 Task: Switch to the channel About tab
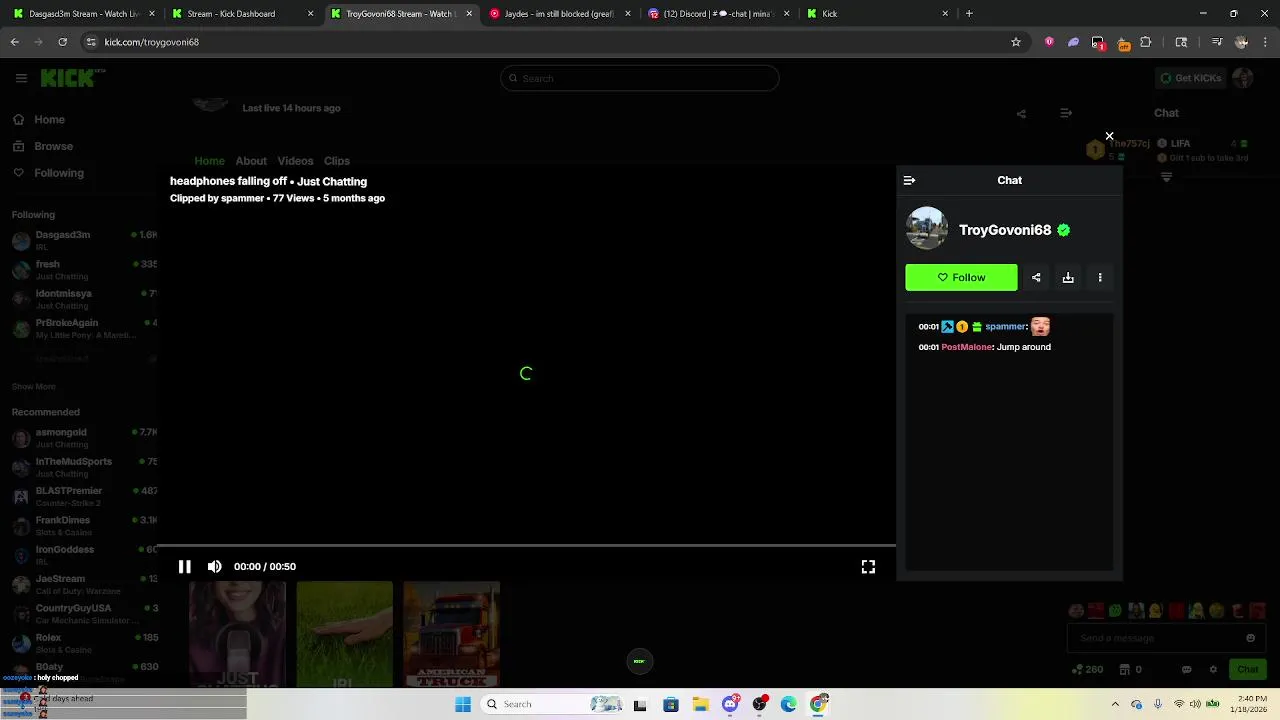pos(251,161)
